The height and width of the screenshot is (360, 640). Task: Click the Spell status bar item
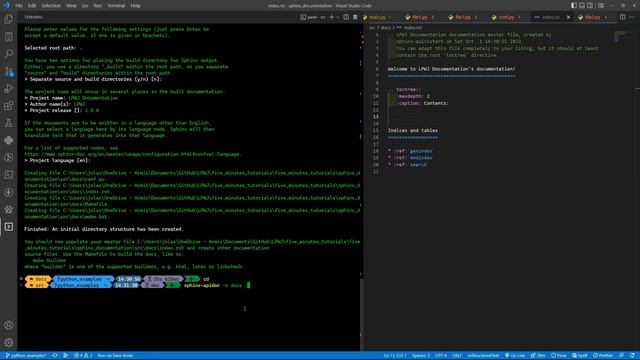(x=580, y=356)
